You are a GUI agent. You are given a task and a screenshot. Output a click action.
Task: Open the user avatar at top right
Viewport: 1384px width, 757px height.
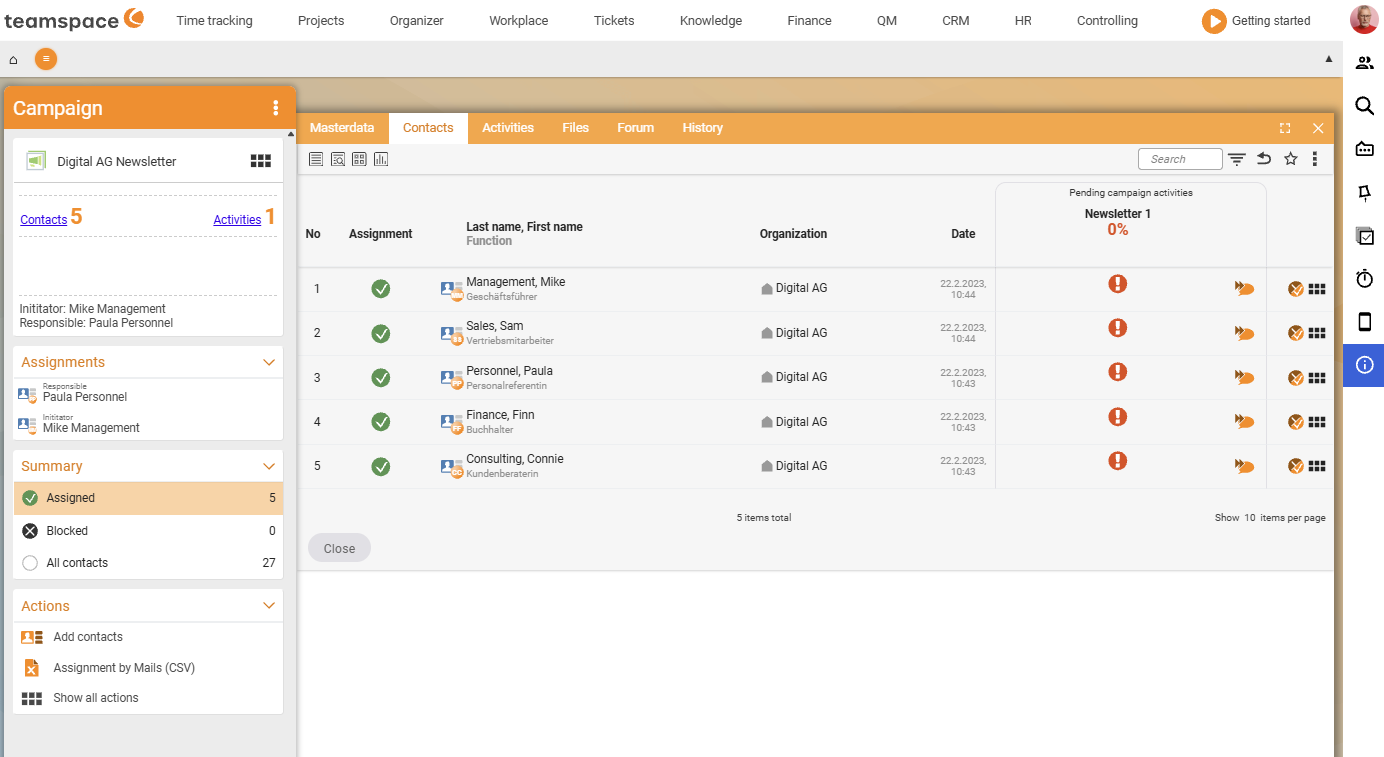pyautogui.click(x=1364, y=20)
